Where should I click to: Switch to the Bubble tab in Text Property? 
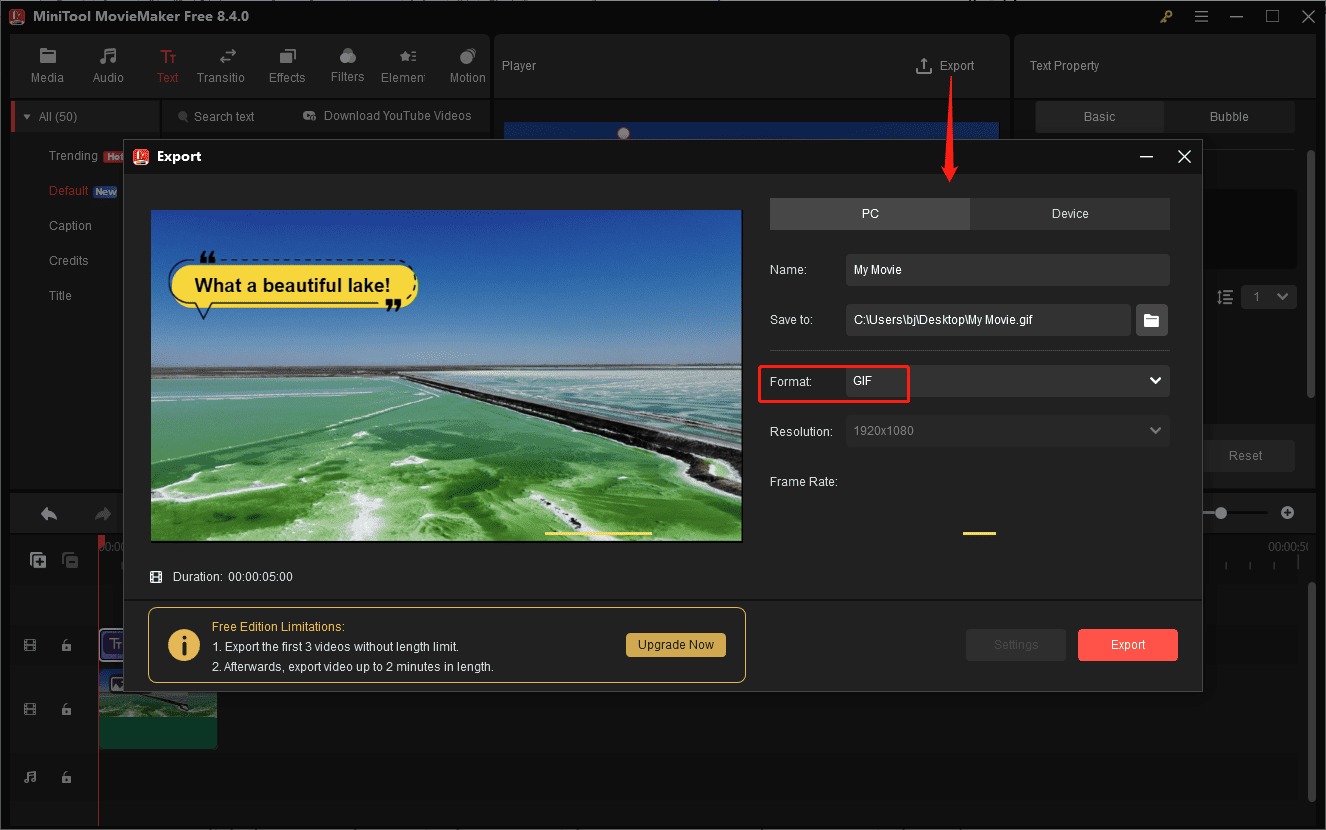tap(1229, 116)
